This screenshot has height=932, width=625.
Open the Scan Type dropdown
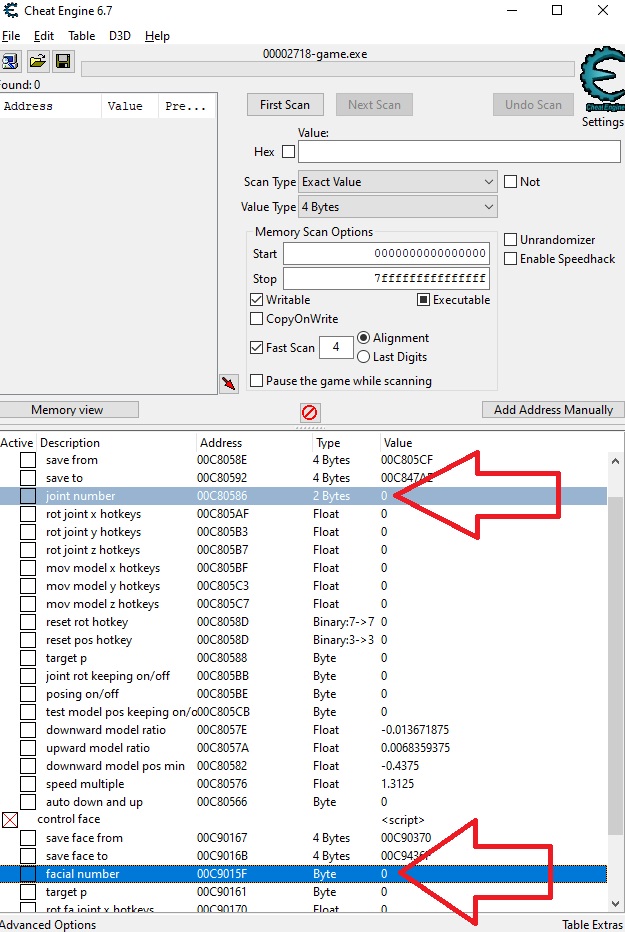(x=397, y=182)
